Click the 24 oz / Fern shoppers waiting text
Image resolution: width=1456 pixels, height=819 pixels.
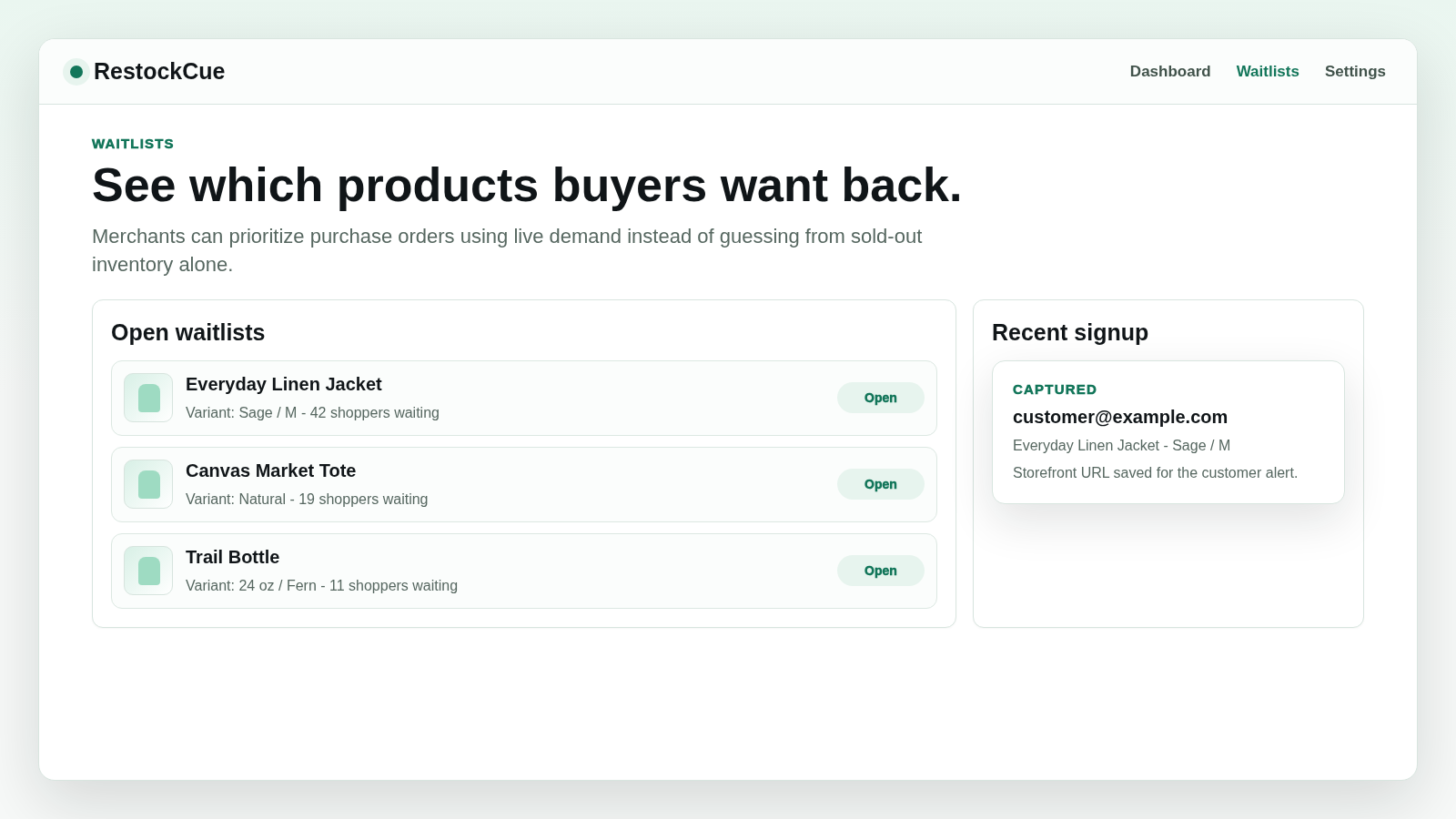[x=321, y=585]
